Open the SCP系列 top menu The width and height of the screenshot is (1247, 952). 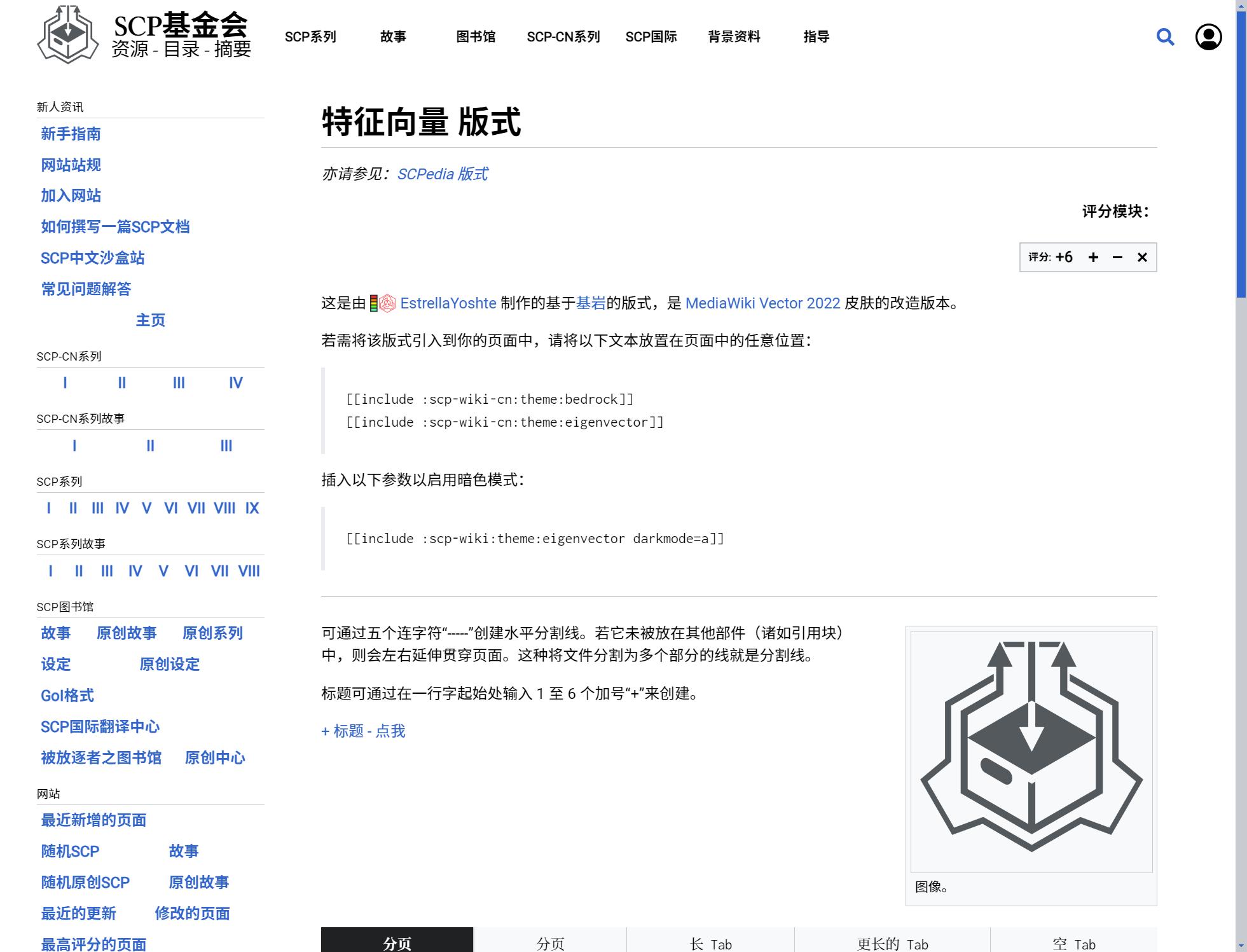310,37
